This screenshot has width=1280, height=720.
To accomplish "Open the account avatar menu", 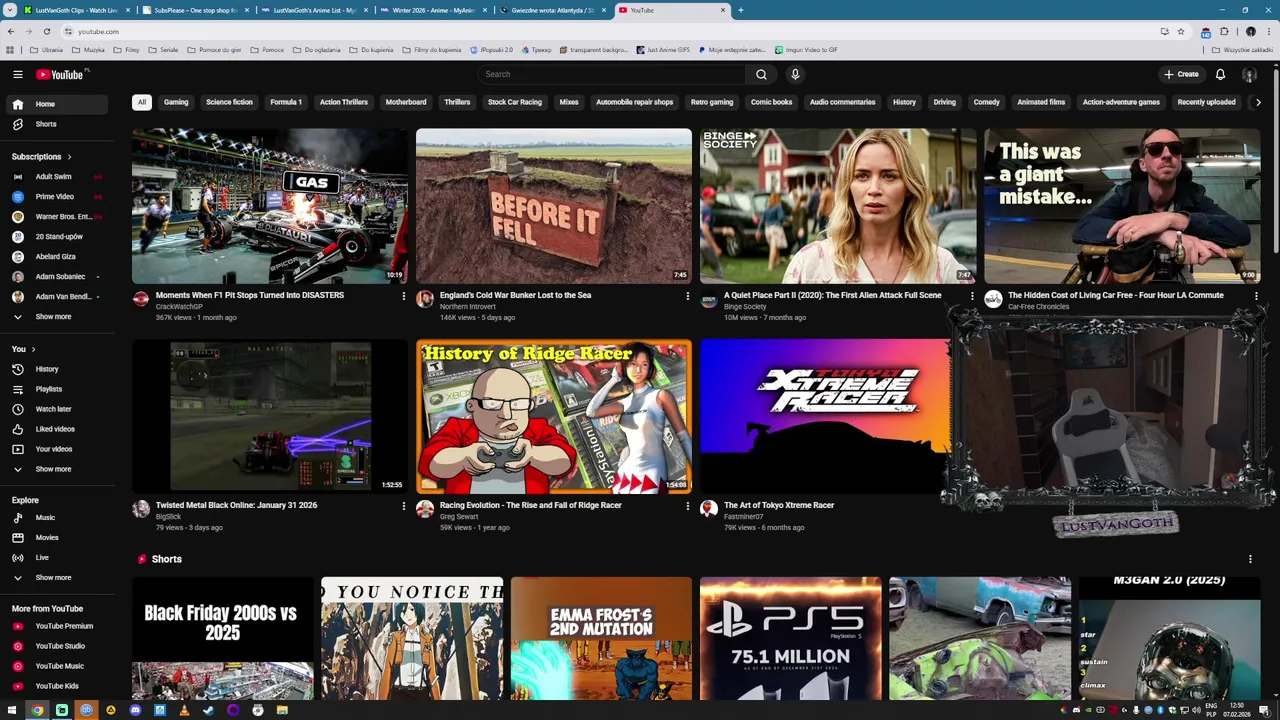I will 1249,74.
